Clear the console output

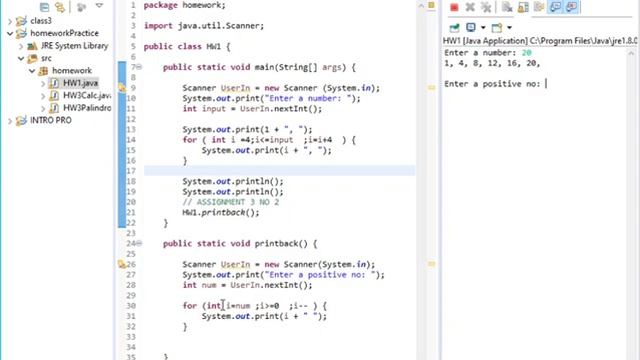[507, 7]
